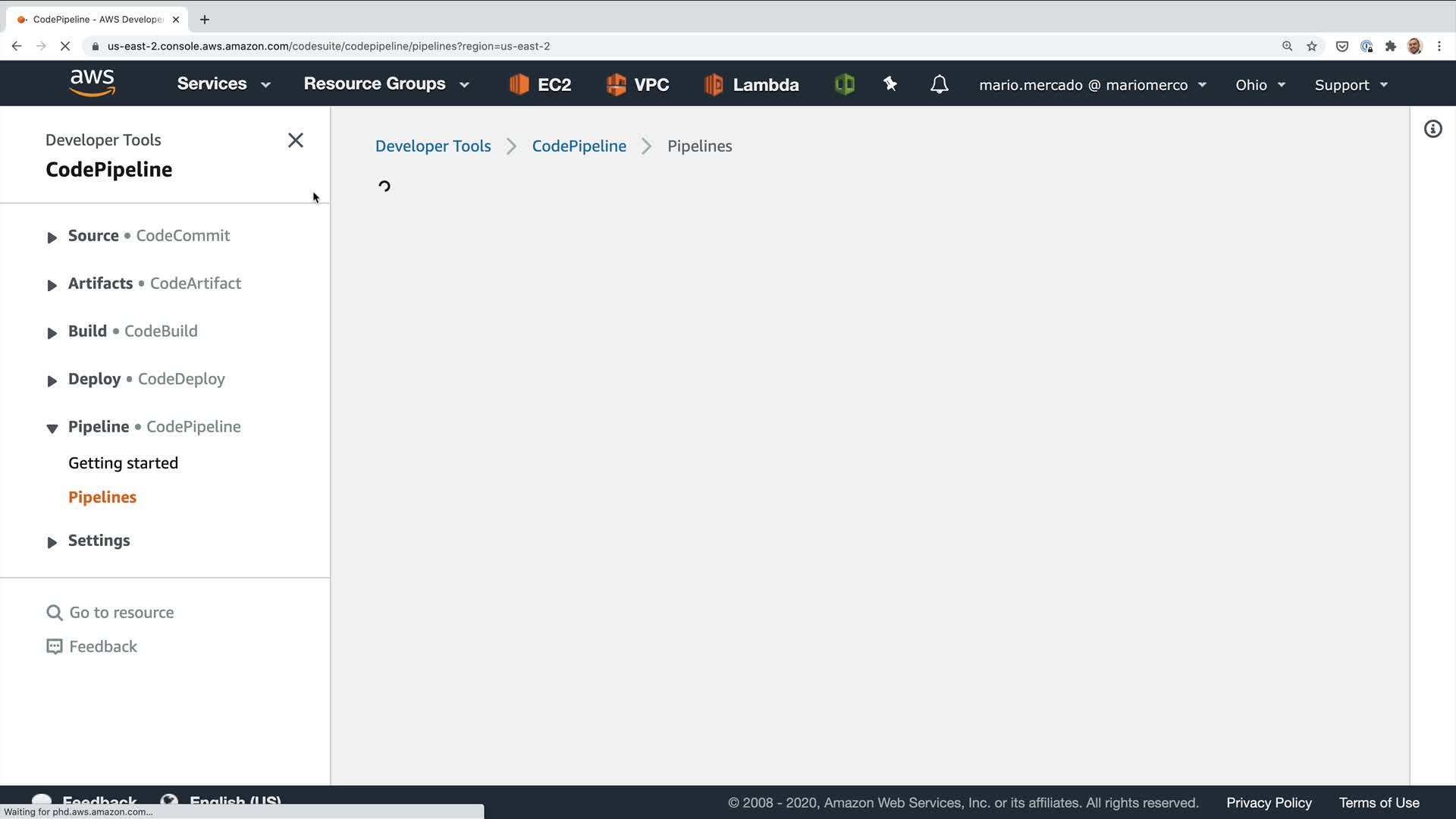This screenshot has width=1456, height=819.
Task: Click the Go to resource search
Action: 121,612
